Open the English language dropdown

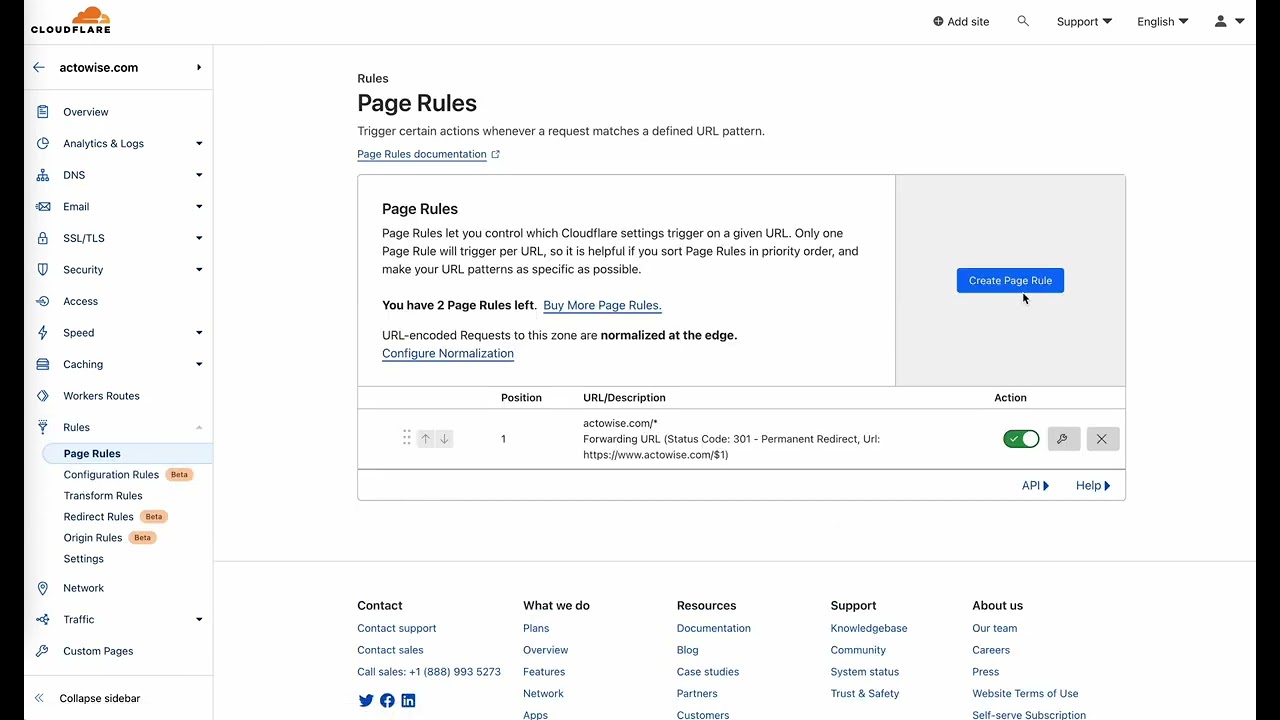pos(1163,21)
